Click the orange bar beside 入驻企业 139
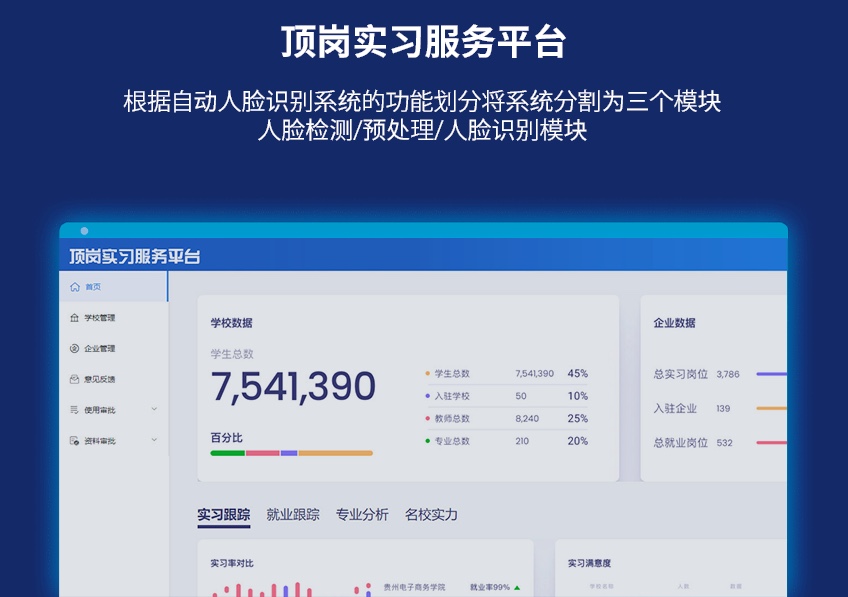Screen dimensions: 848x597 coord(772,408)
